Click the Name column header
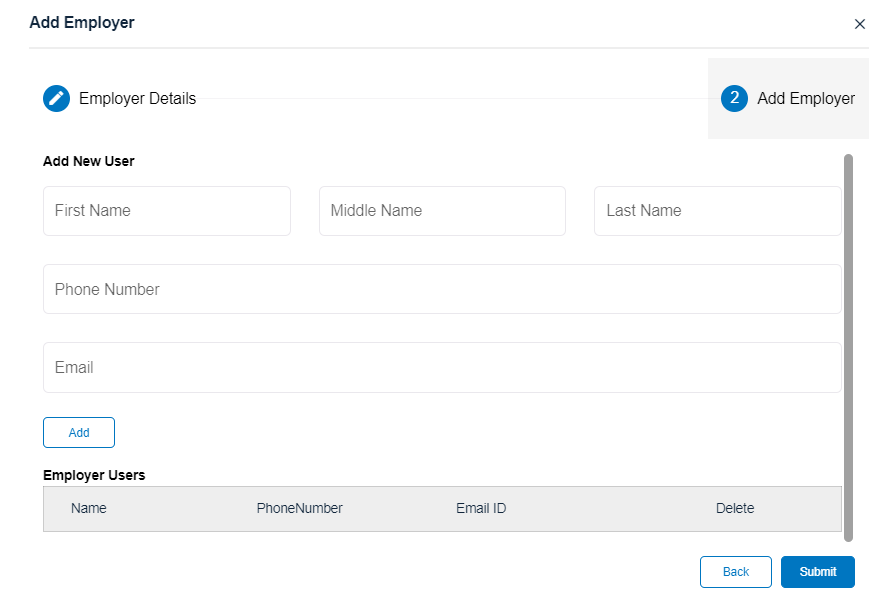This screenshot has width=892, height=609. [89, 508]
